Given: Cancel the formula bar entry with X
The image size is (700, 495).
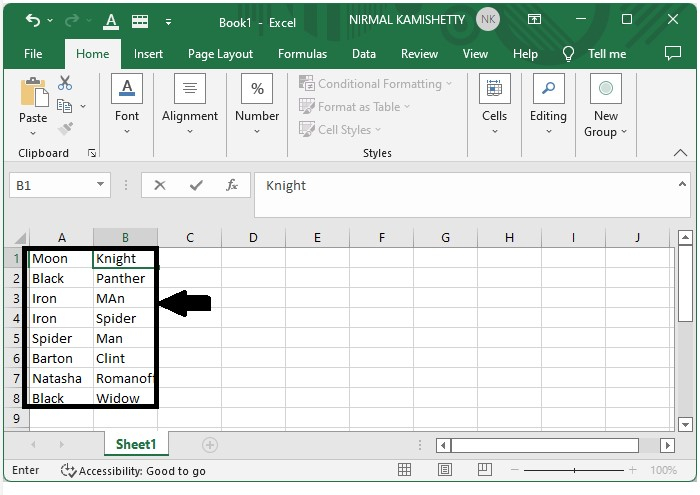Looking at the screenshot, I should pyautogui.click(x=160, y=185).
